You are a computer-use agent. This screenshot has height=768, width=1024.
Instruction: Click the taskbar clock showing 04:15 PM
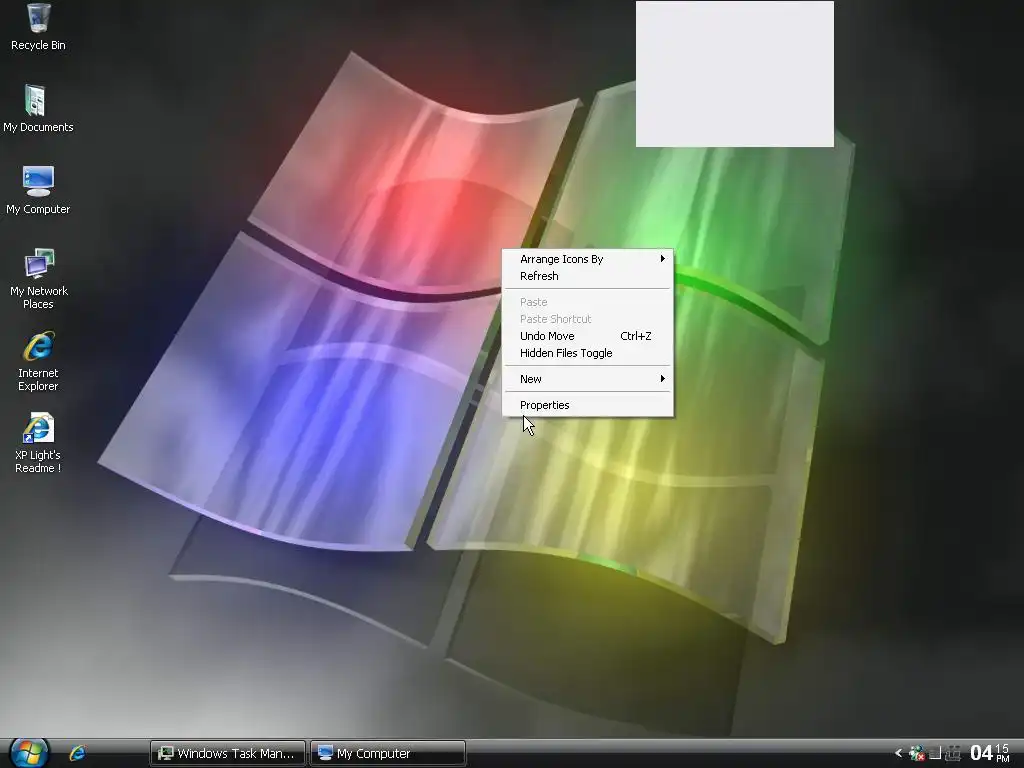(x=990, y=753)
